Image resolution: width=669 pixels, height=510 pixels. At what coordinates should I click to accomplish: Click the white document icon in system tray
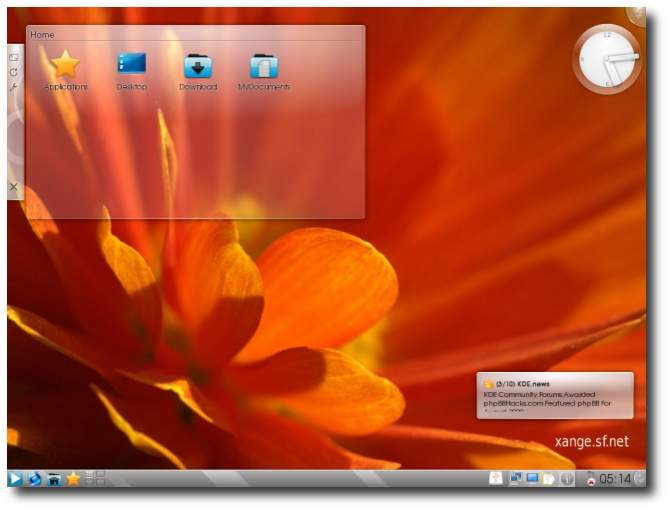496,478
